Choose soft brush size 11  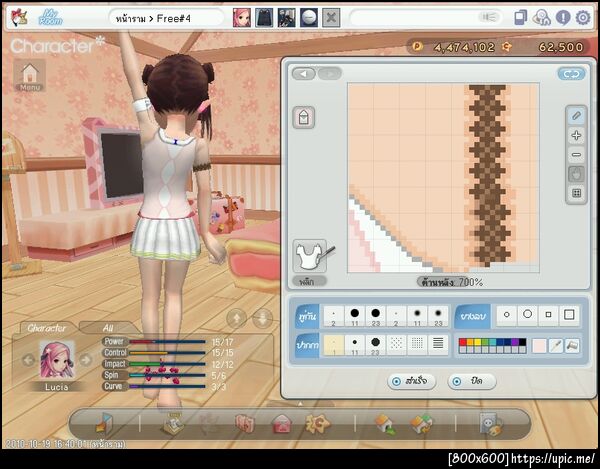[x=417, y=316]
